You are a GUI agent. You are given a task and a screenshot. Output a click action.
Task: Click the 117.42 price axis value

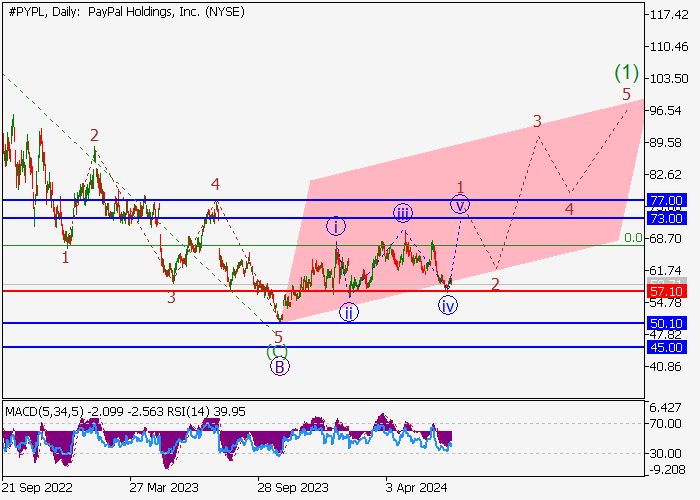click(669, 15)
